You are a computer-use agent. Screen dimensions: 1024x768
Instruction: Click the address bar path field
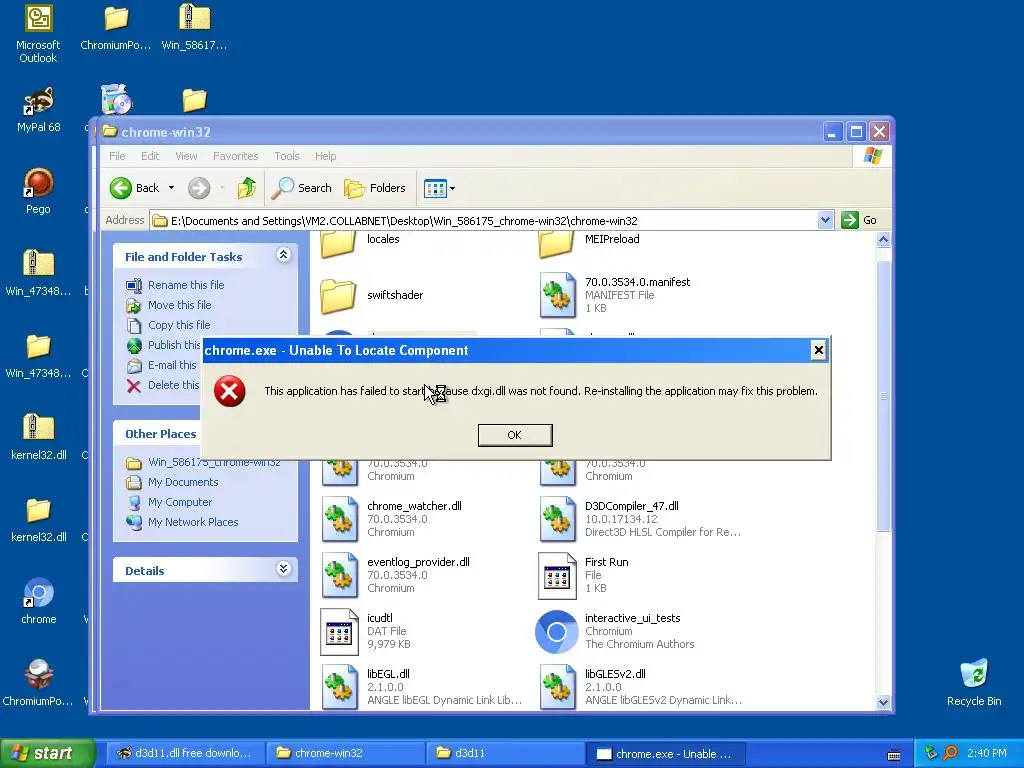click(483, 221)
